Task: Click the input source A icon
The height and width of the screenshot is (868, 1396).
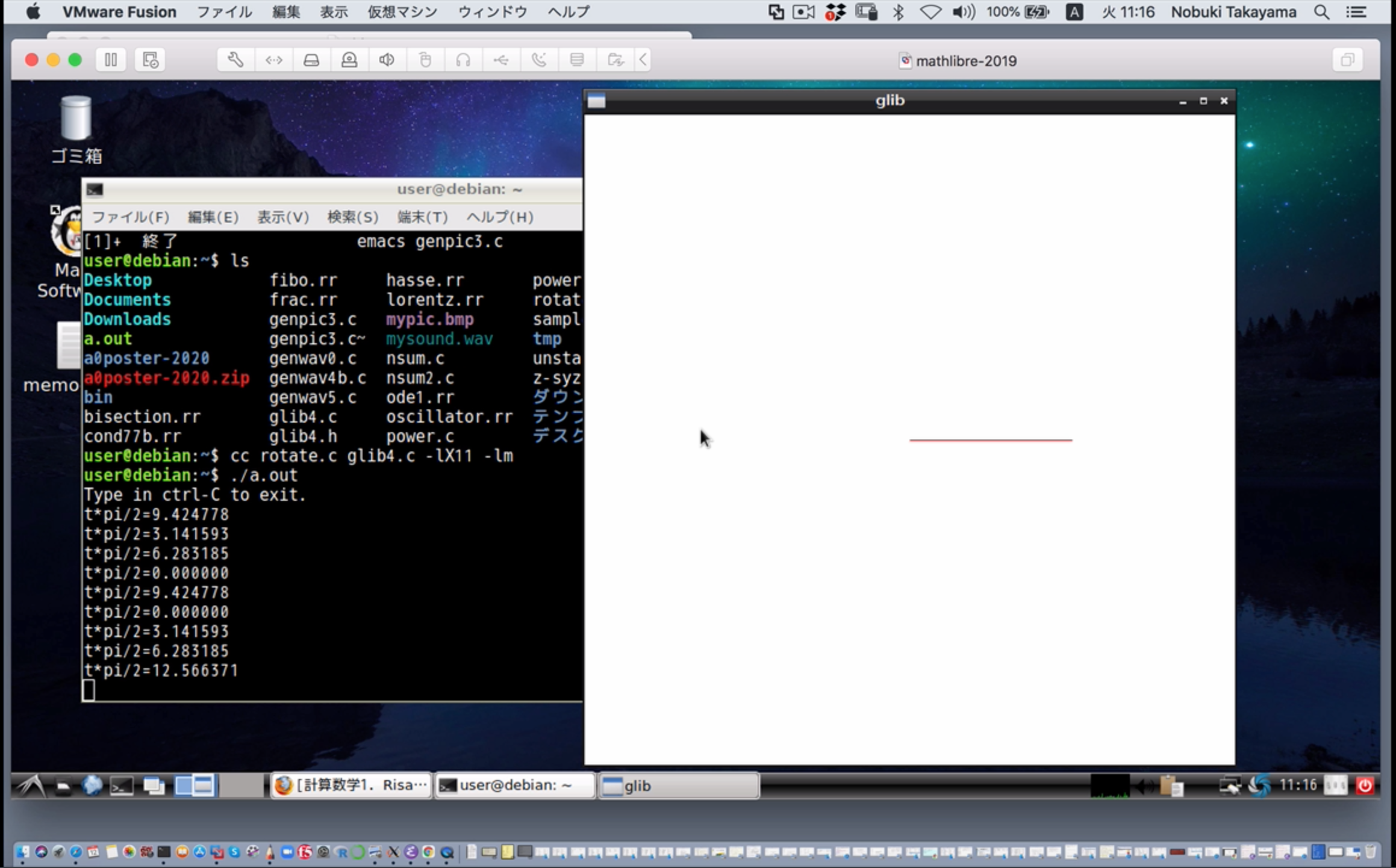Action: (1074, 11)
